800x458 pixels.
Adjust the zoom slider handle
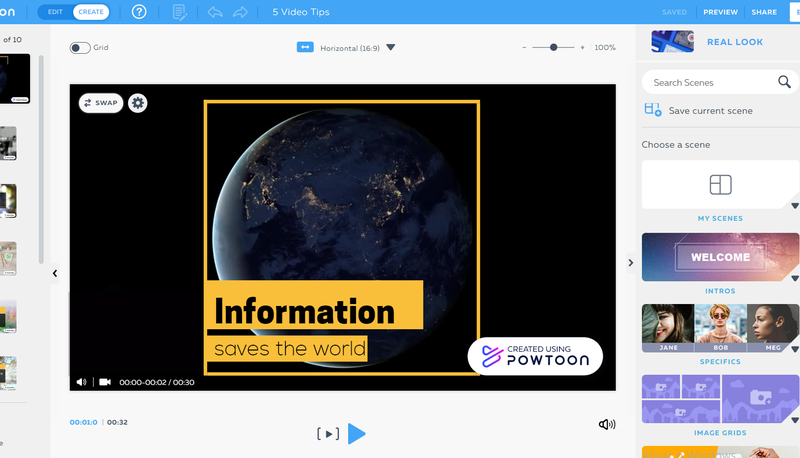point(554,47)
